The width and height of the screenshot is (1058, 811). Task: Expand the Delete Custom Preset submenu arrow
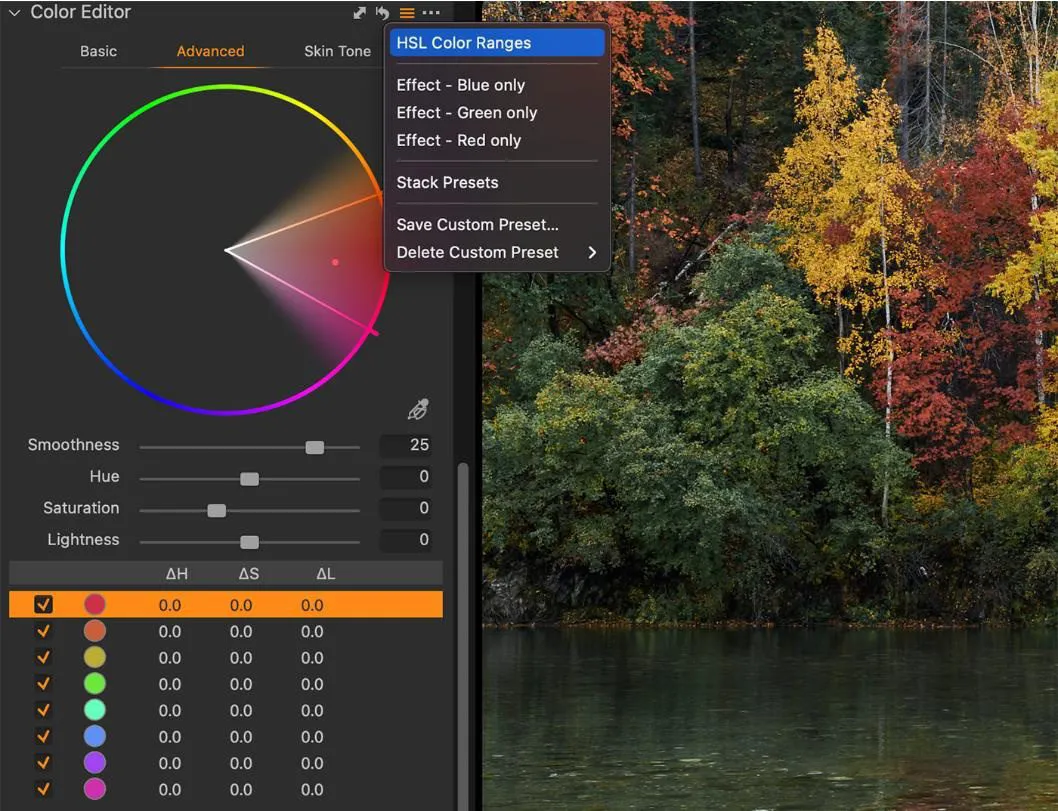coord(592,252)
